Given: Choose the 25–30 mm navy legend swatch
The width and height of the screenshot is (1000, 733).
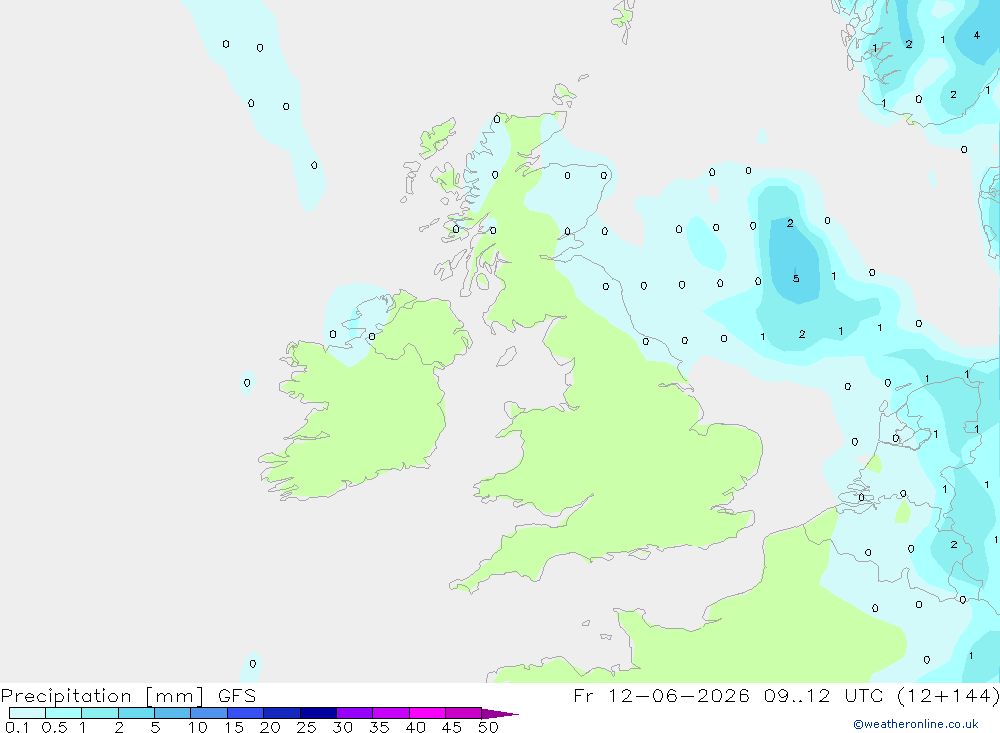Looking at the screenshot, I should 318,713.
